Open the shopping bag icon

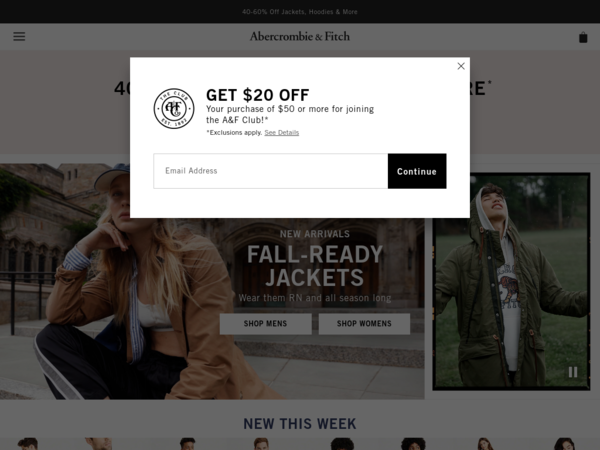[583, 37]
